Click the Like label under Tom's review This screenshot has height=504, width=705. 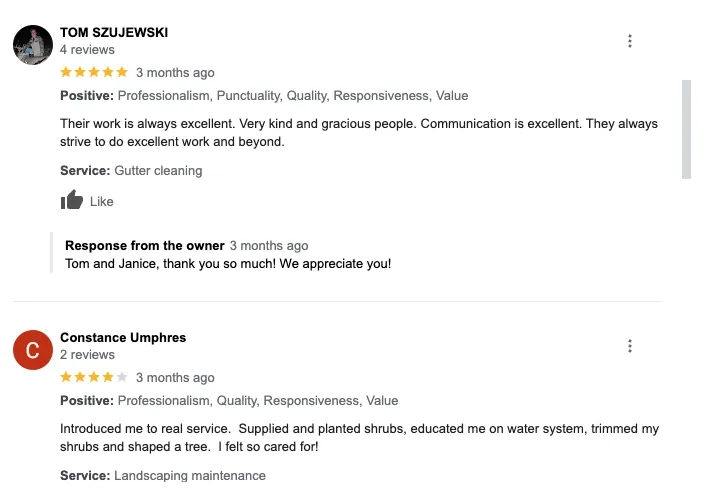[102, 201]
